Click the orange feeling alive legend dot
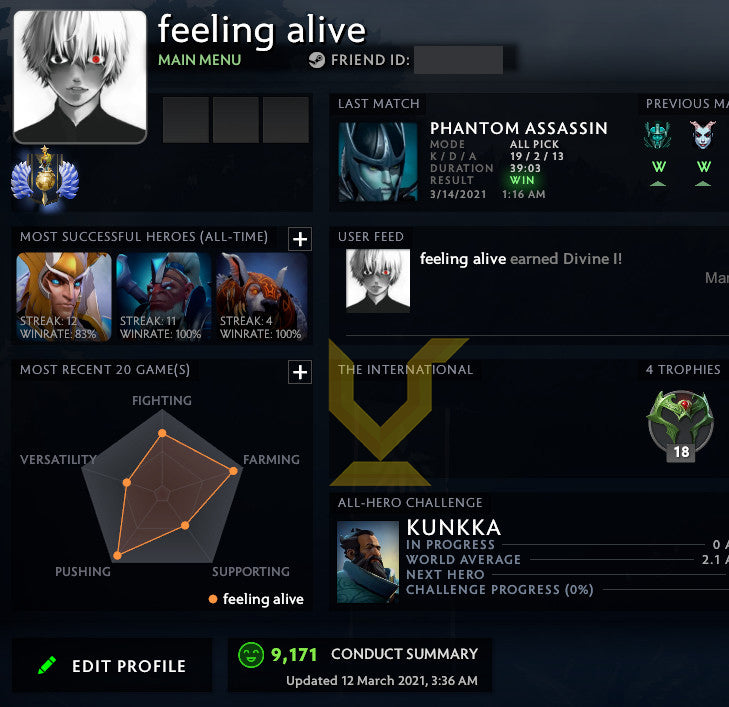 pyautogui.click(x=213, y=599)
